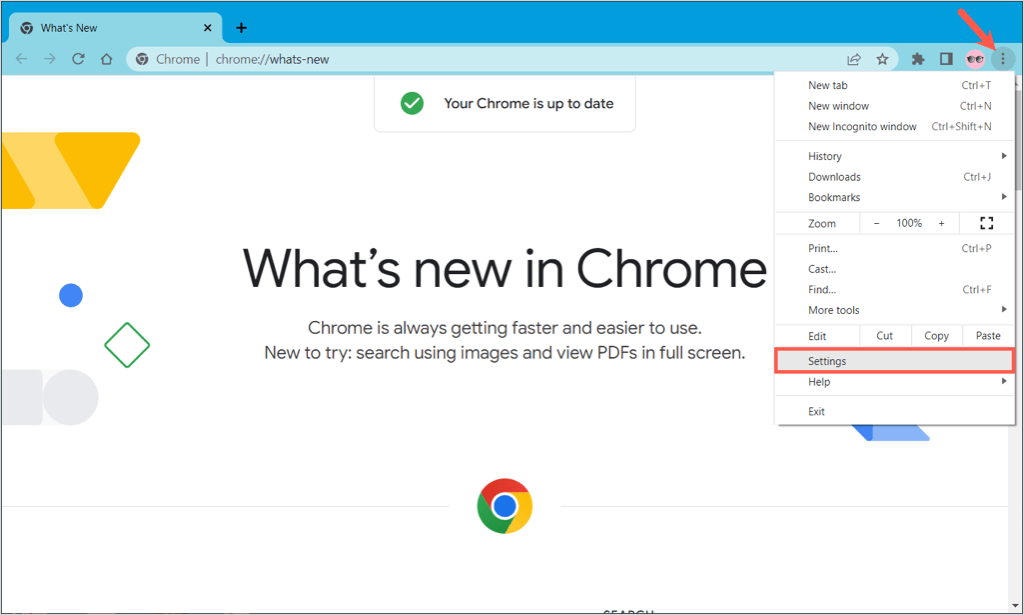Click the reload page icon
This screenshot has height=615, width=1024.
point(78,59)
